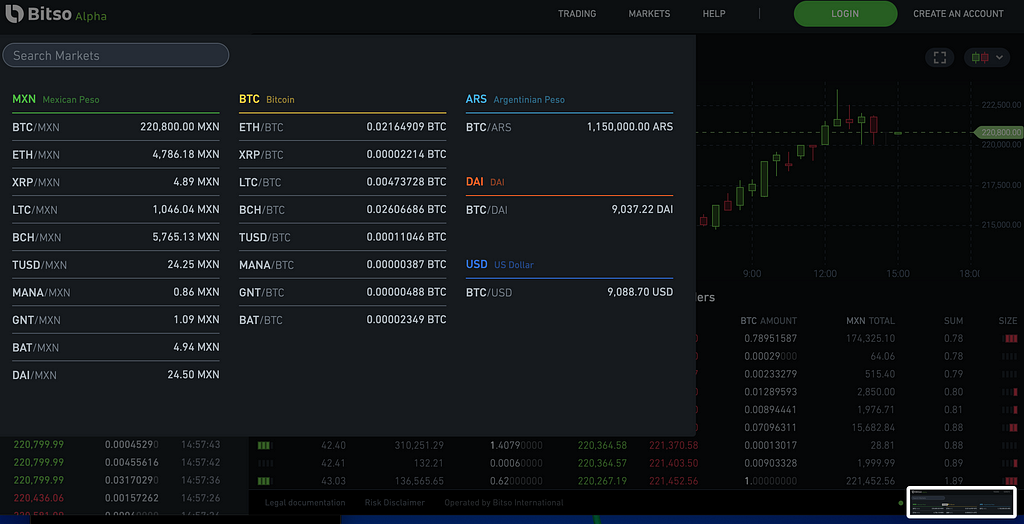Viewport: 1024px width, 524px height.
Task: Select the MANA/MXN market
Action: (x=116, y=292)
